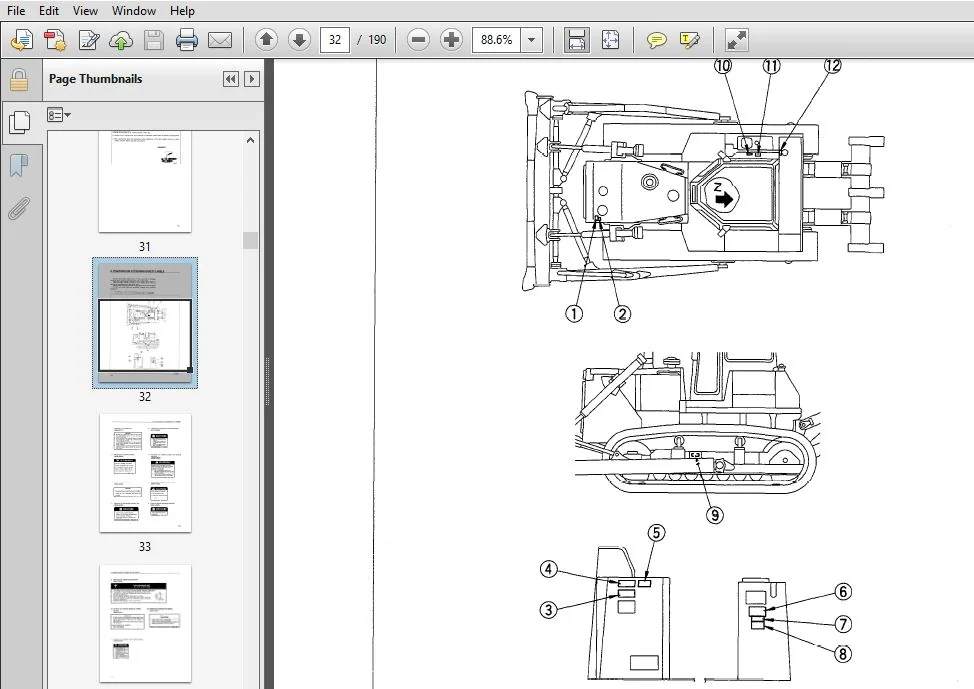This screenshot has height=689, width=974.
Task: Click the total page count 190
Action: tap(377, 40)
